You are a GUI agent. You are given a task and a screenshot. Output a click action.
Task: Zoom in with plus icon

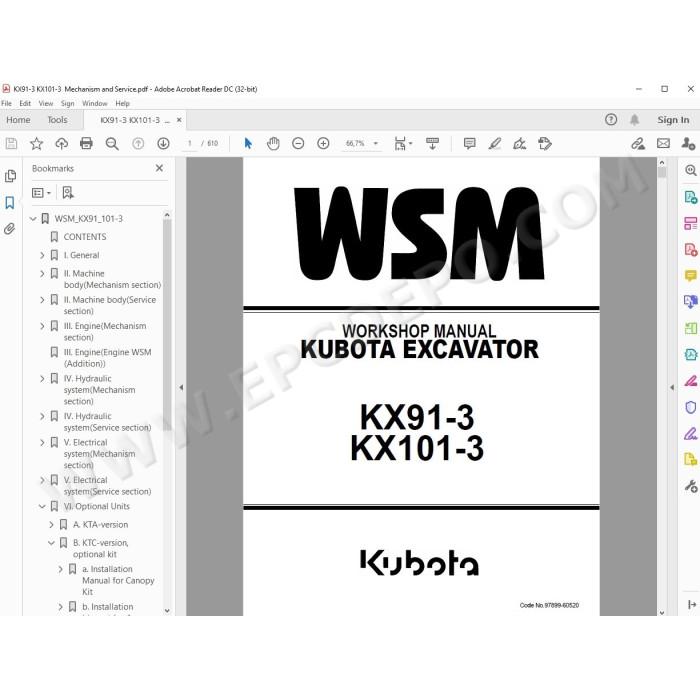323,143
